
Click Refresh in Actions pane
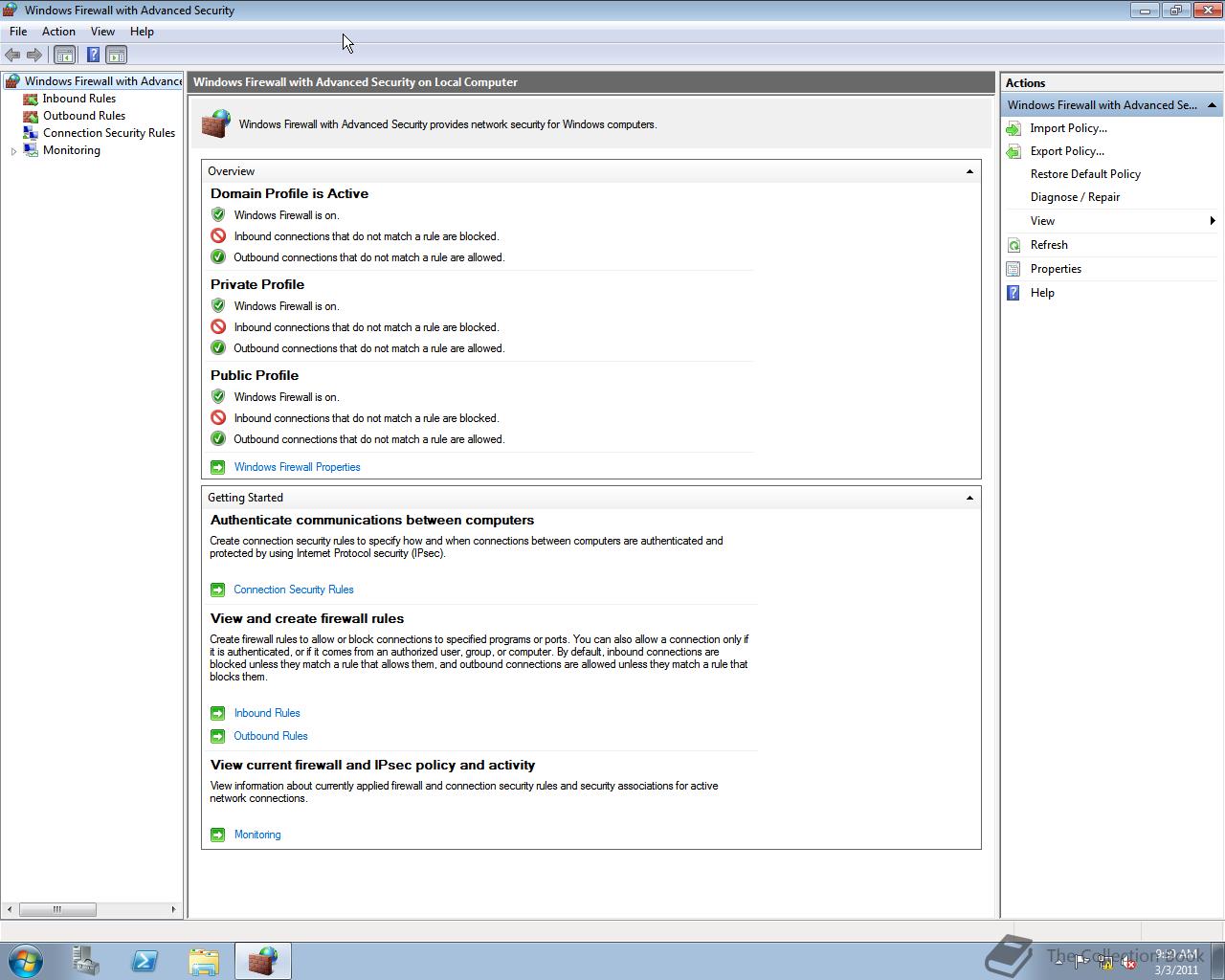click(1049, 245)
